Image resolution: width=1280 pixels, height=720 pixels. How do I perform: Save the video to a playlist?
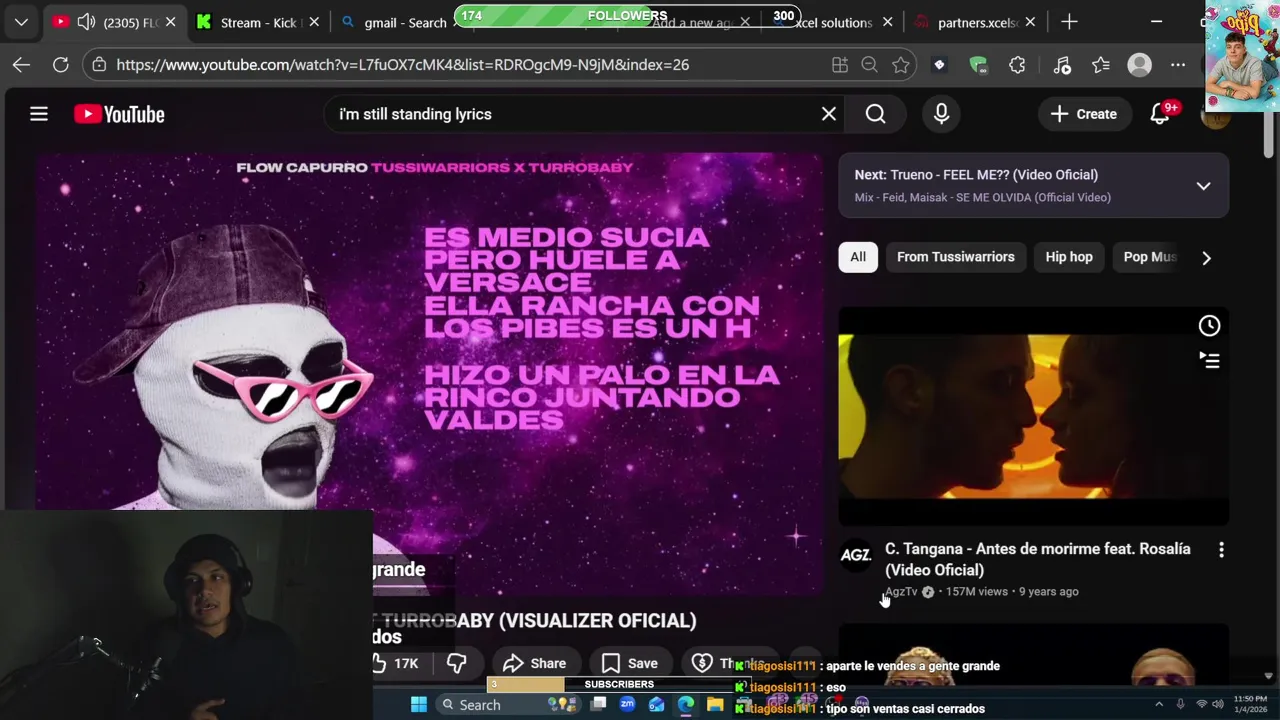[629, 663]
